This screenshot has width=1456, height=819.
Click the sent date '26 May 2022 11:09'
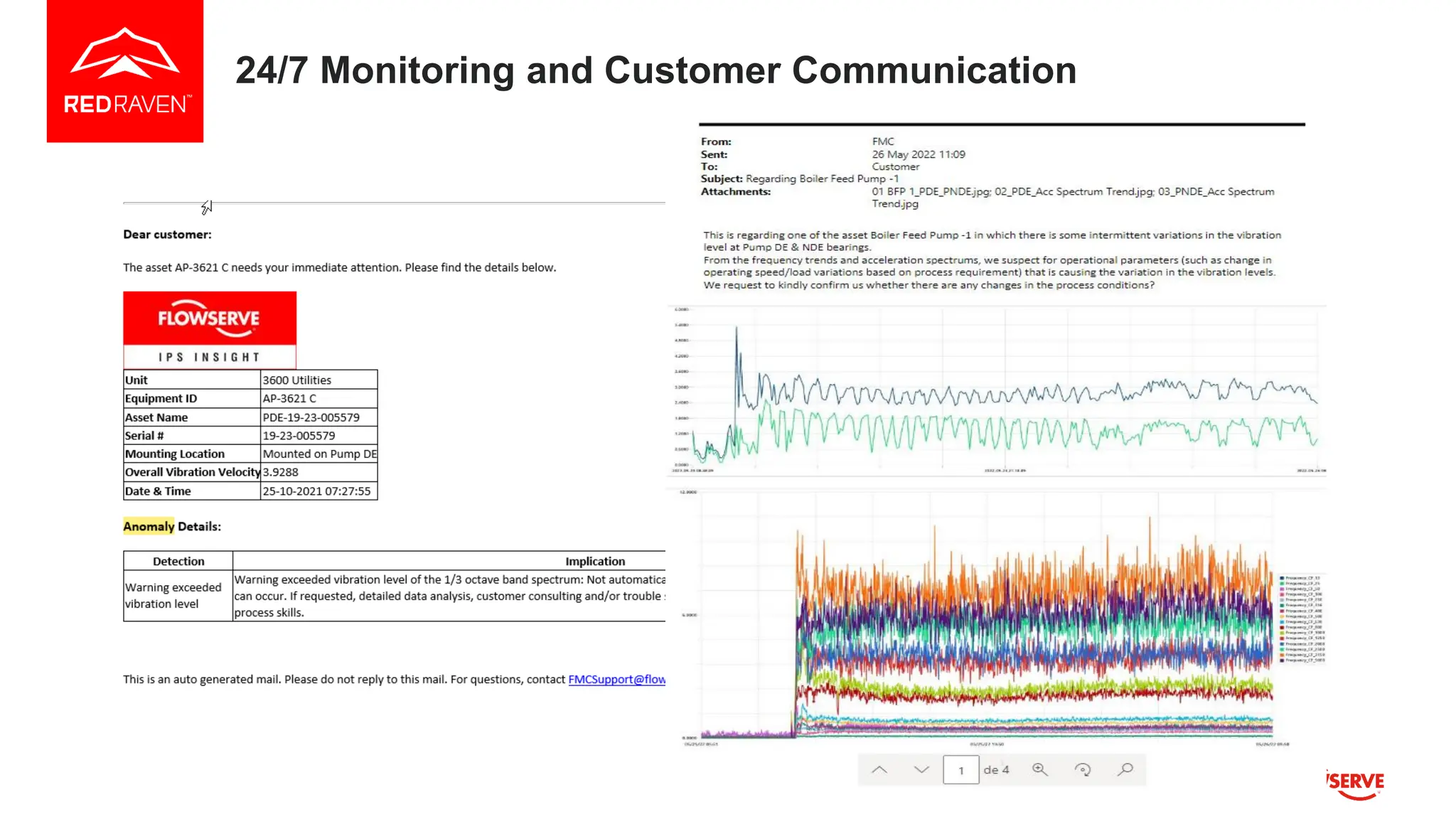coord(919,154)
